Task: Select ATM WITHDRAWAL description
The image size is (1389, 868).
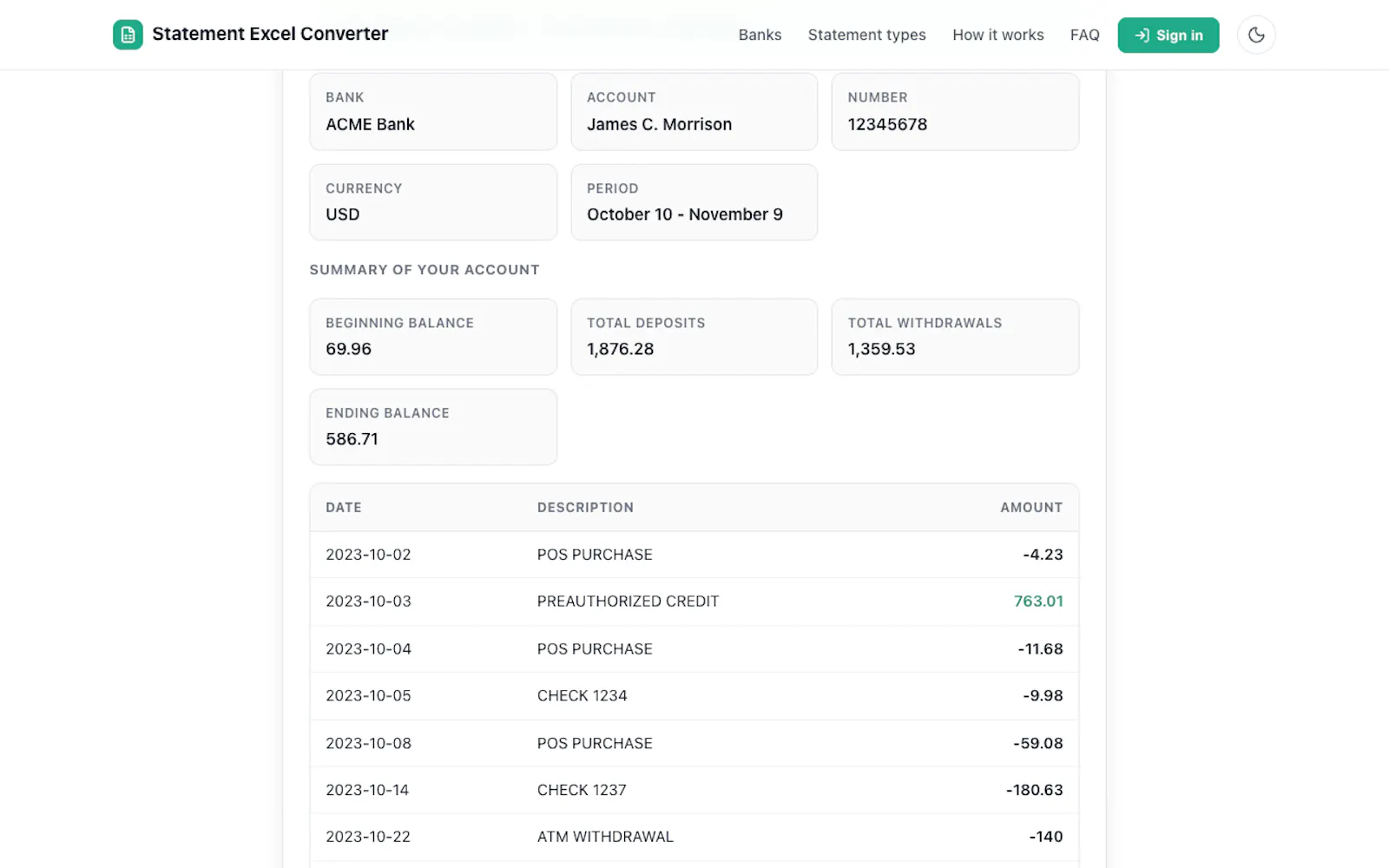Action: [605, 838]
